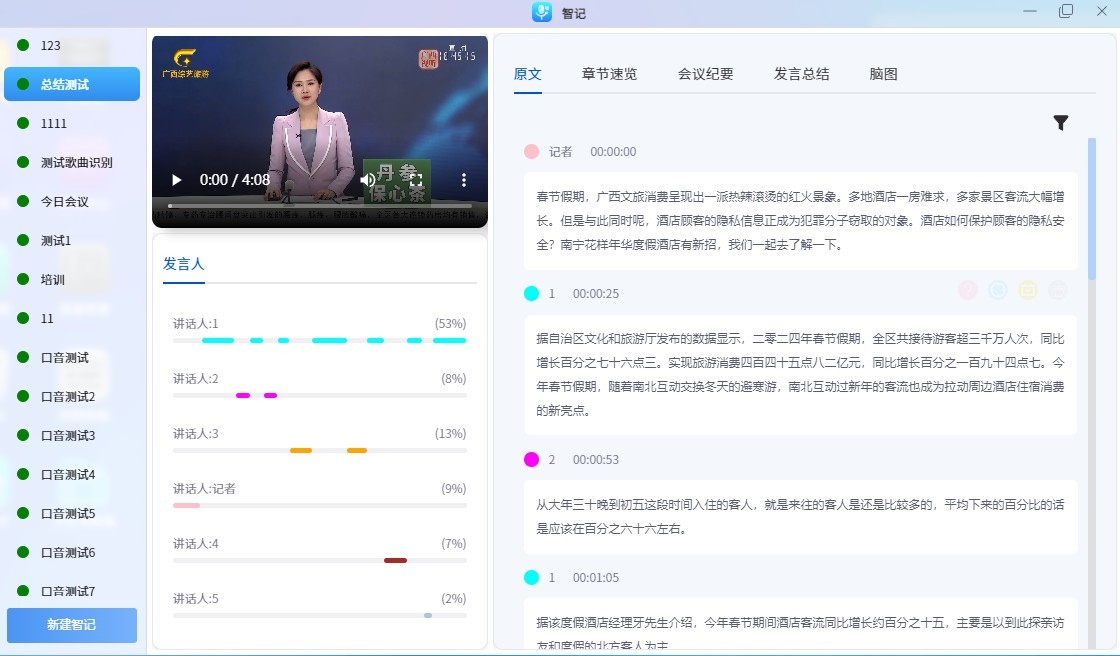This screenshot has height=656, width=1120.
Task: Click timestamp 00:01:05
Action: tap(596, 577)
